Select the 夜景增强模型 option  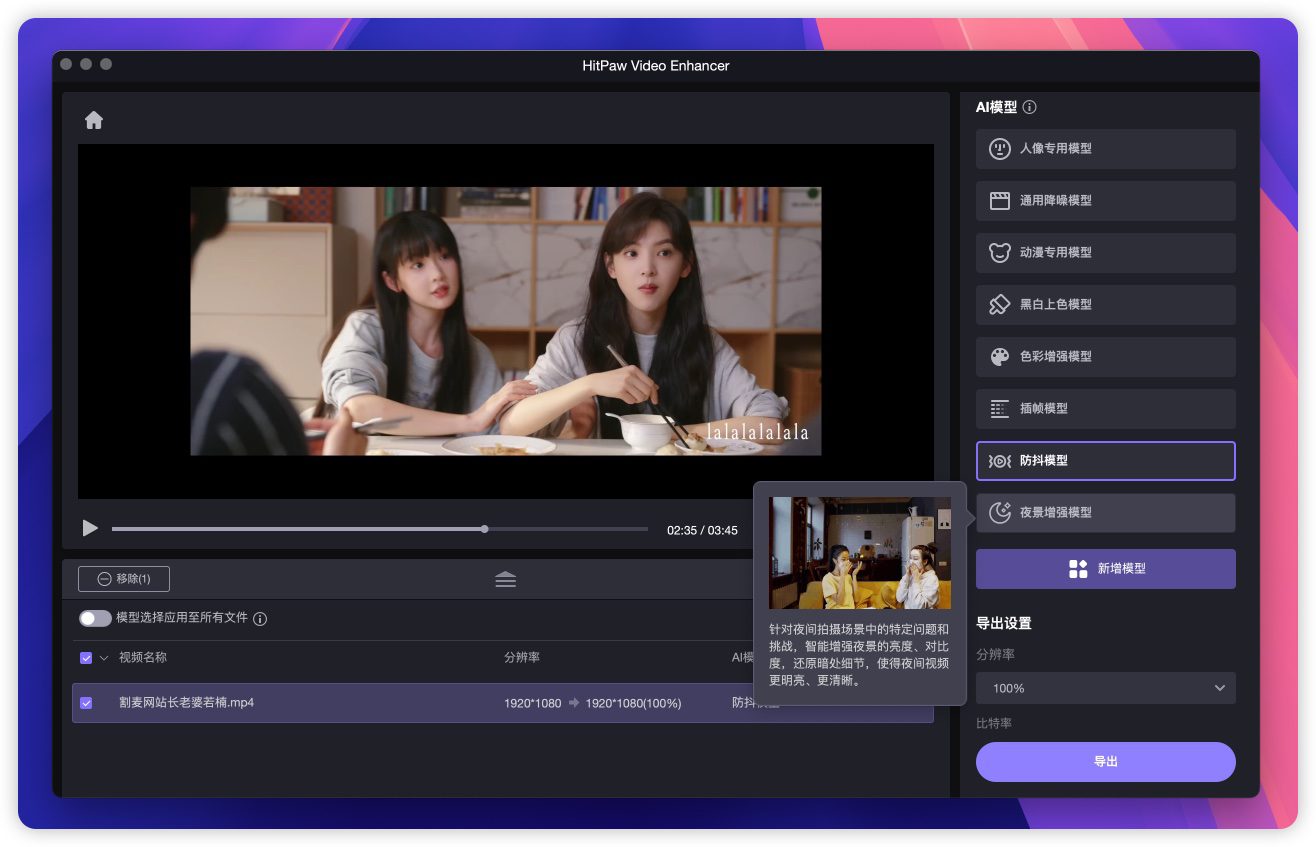click(x=1105, y=513)
